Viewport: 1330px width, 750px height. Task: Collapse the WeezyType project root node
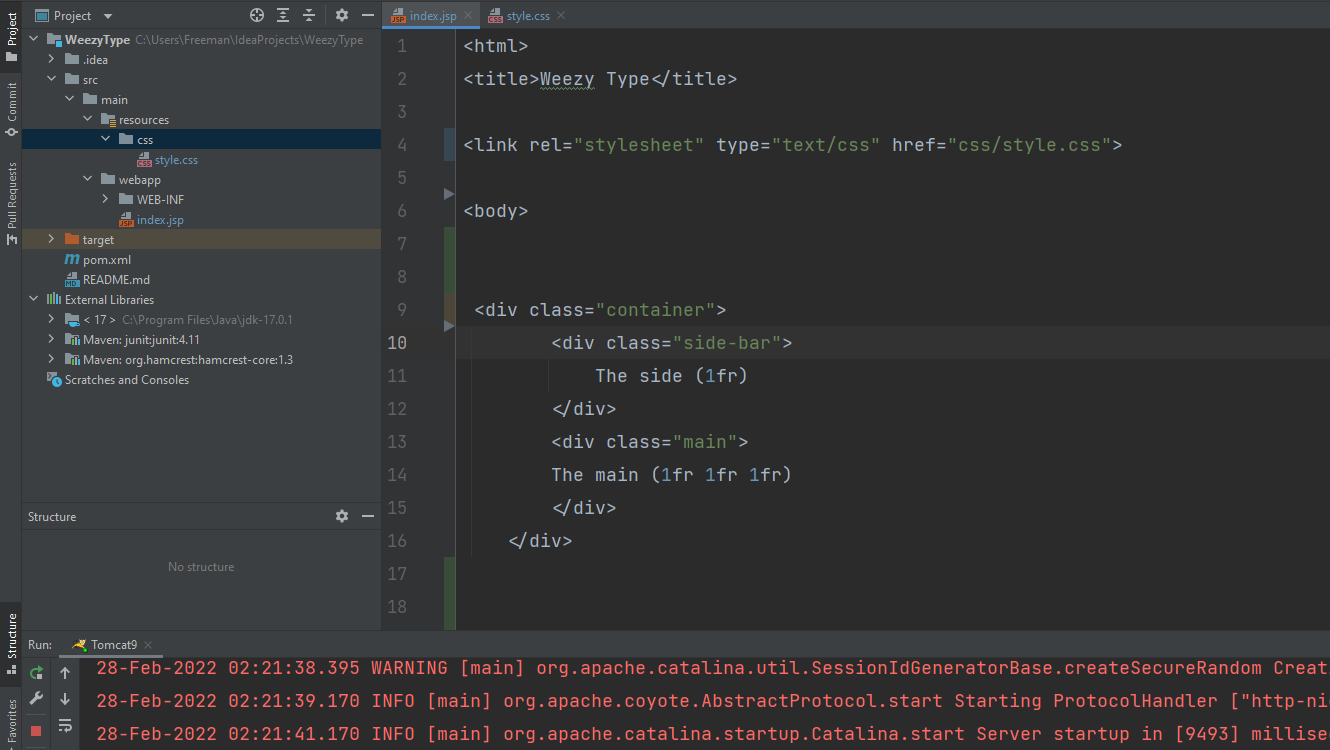pyautogui.click(x=34, y=40)
